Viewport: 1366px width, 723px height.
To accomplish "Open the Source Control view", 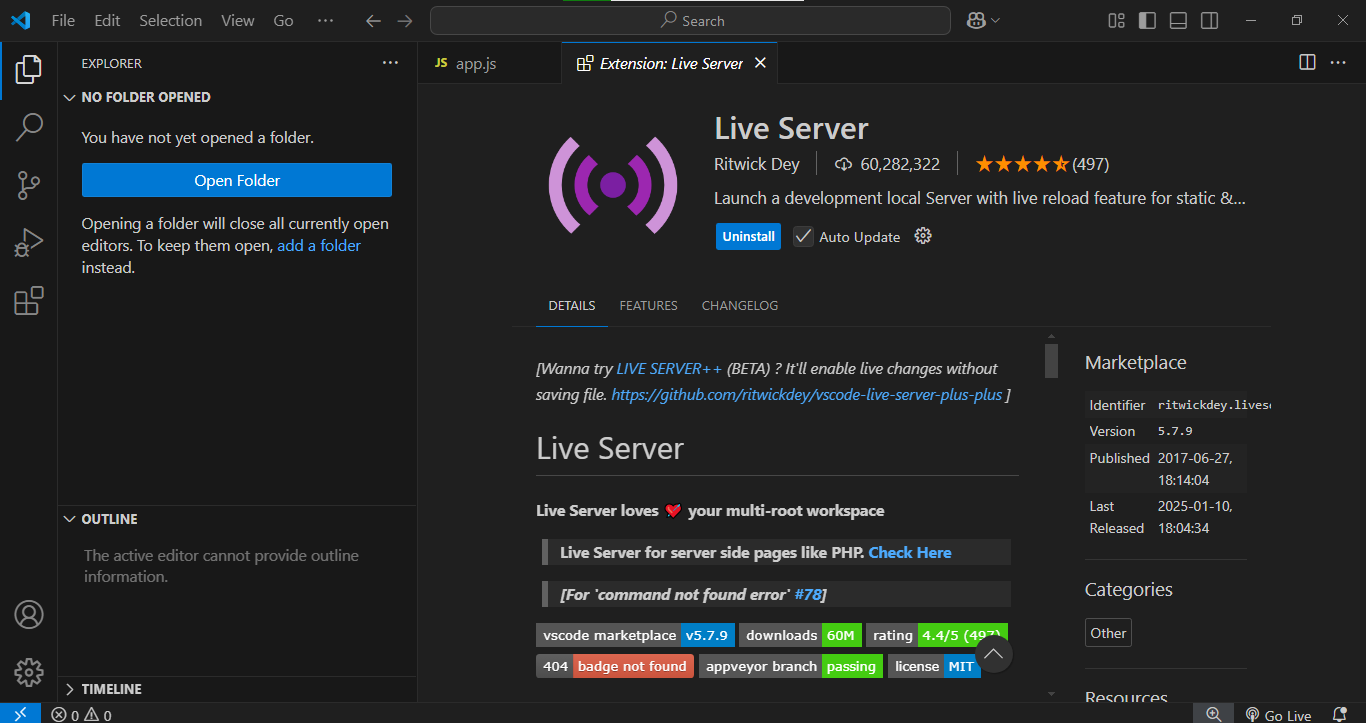I will click(29, 185).
